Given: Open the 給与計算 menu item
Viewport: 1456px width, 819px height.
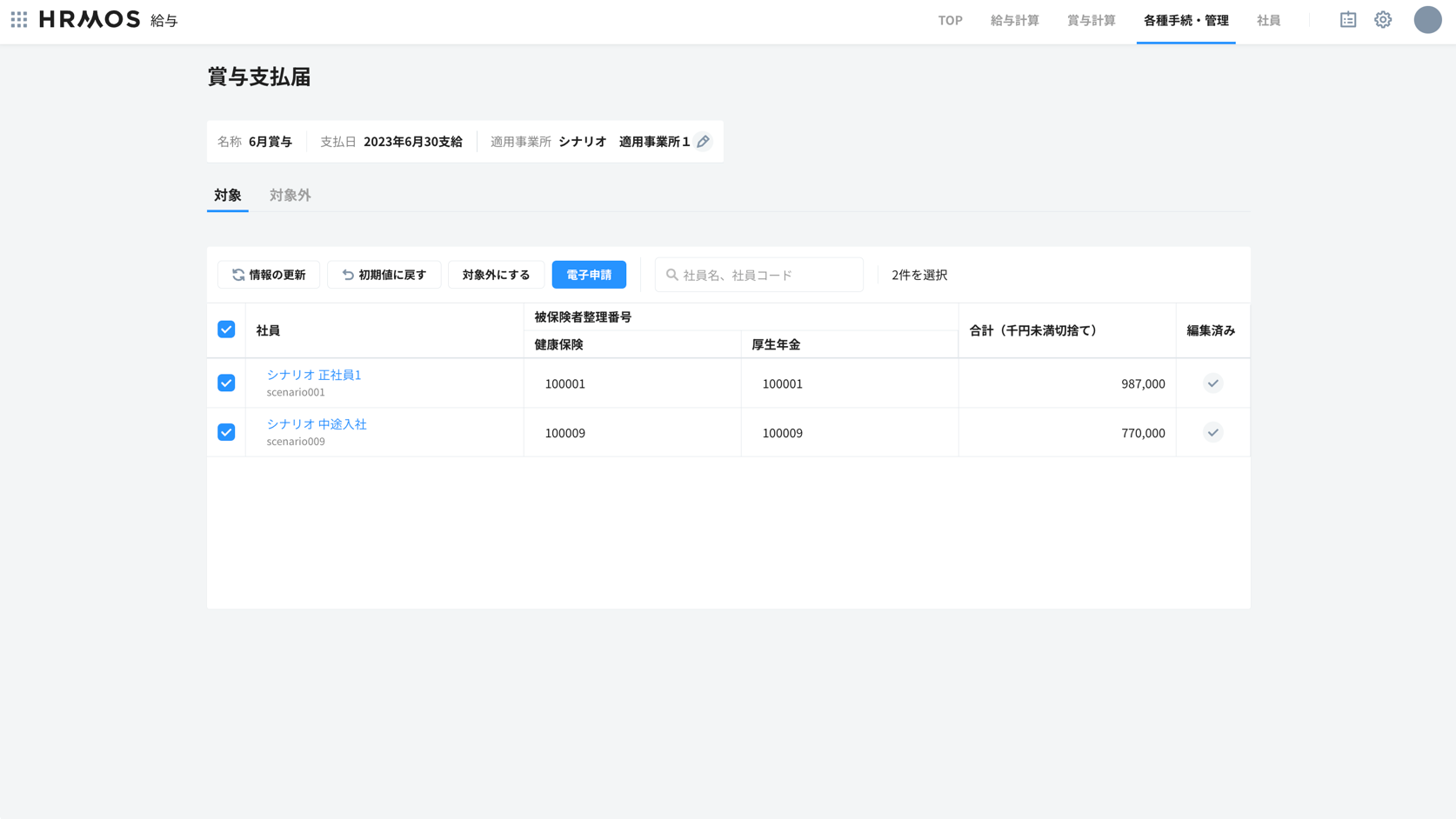Looking at the screenshot, I should coord(1014,20).
